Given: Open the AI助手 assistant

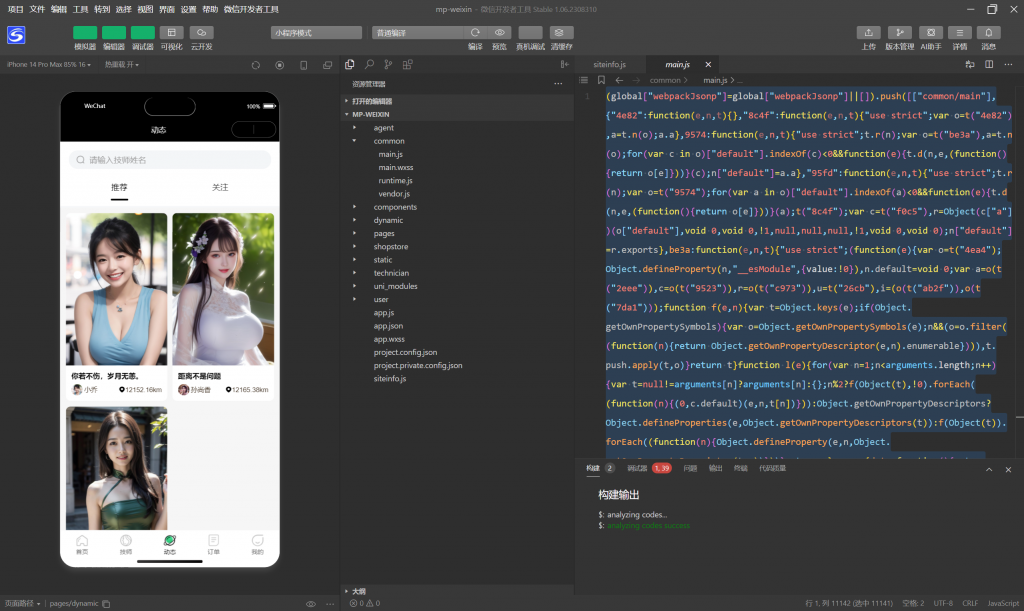Looking at the screenshot, I should 930,33.
